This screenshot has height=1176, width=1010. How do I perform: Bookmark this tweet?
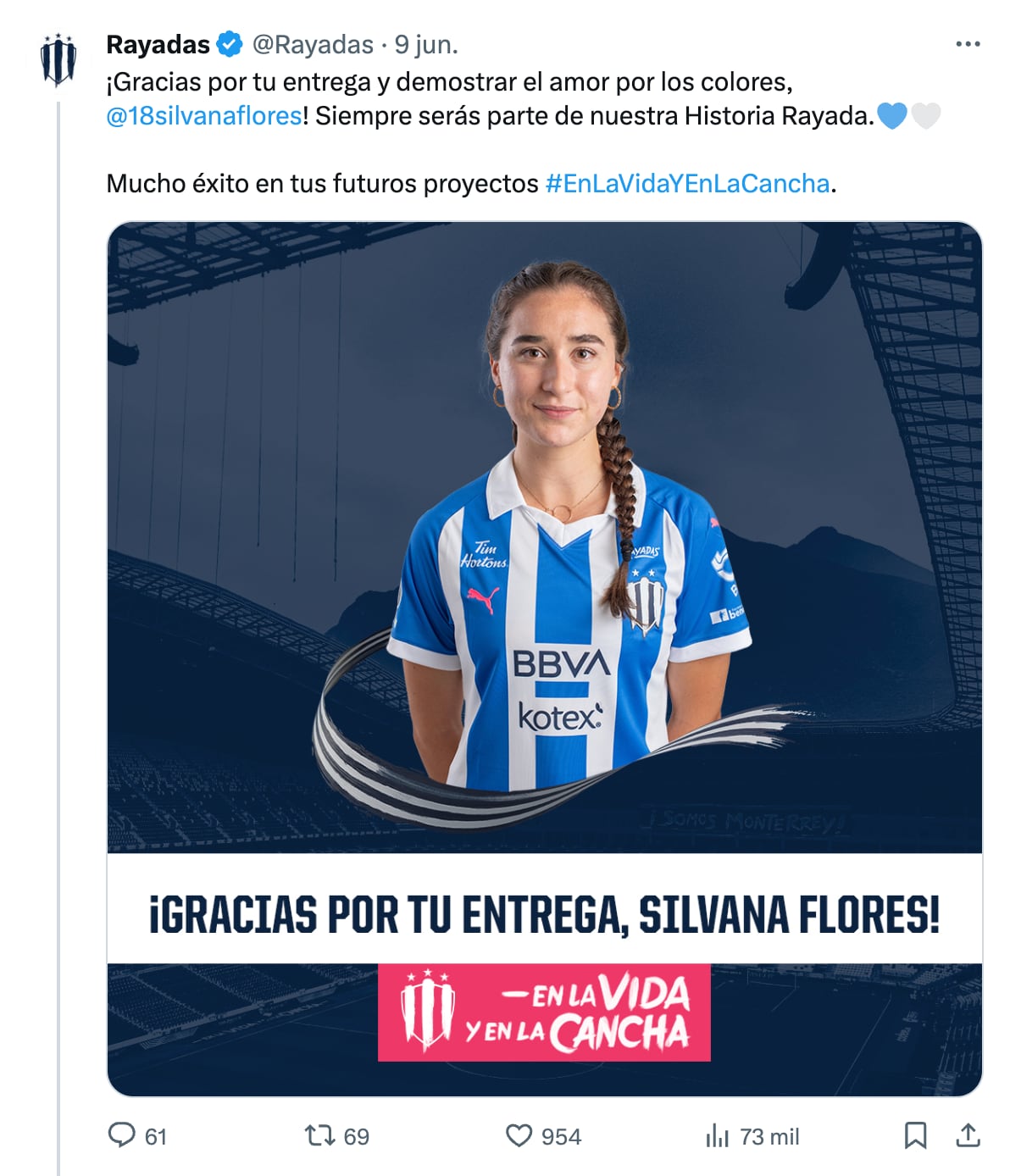pyautogui.click(x=915, y=1135)
